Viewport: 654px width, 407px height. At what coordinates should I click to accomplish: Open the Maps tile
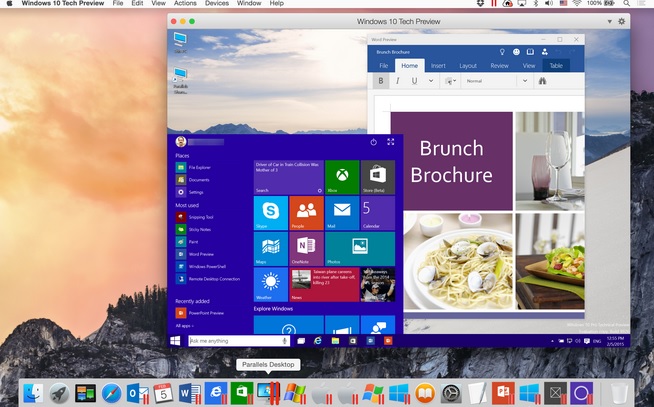[x=271, y=249]
